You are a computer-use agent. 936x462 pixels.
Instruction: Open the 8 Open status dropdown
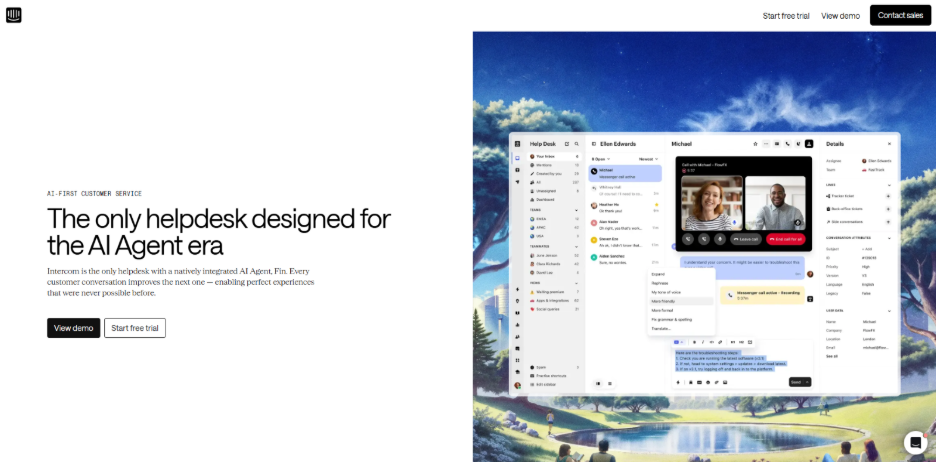pyautogui.click(x=601, y=159)
